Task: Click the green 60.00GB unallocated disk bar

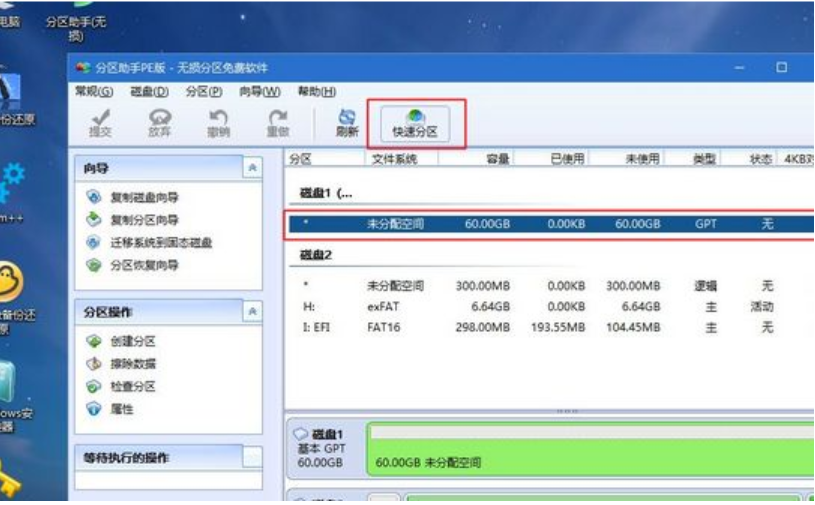Action: 590,449
